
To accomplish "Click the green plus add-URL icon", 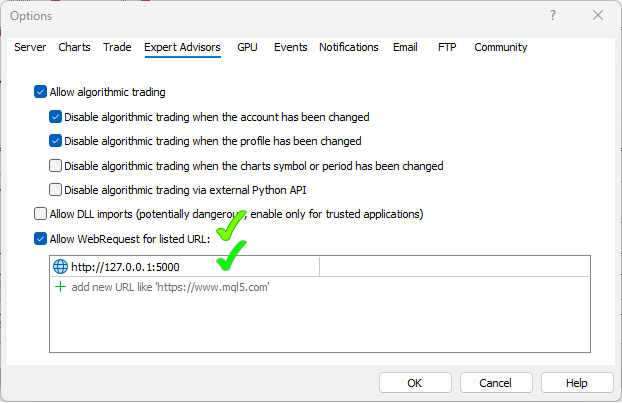I will point(60,287).
